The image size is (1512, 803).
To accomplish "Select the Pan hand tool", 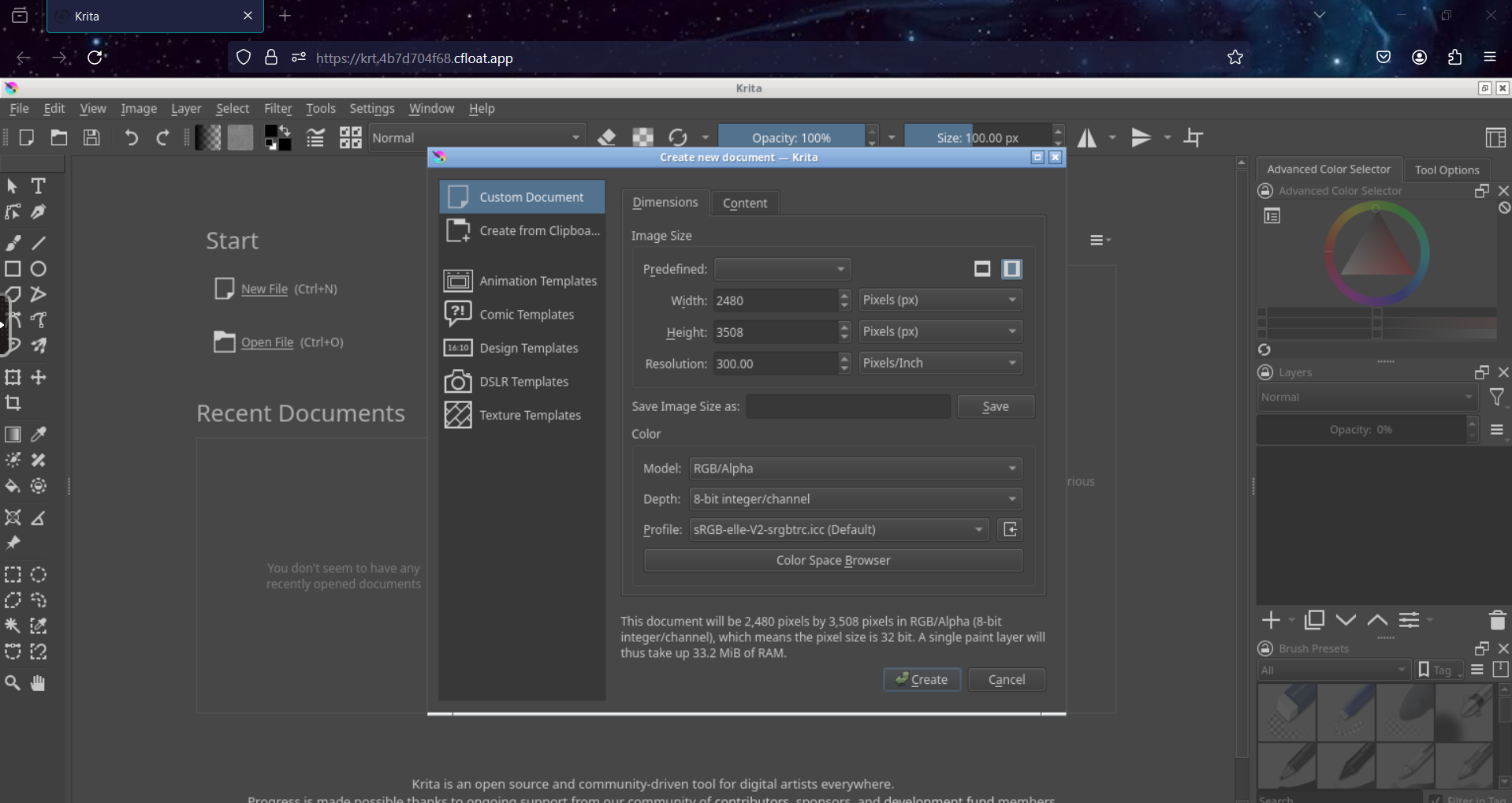I will click(x=38, y=683).
